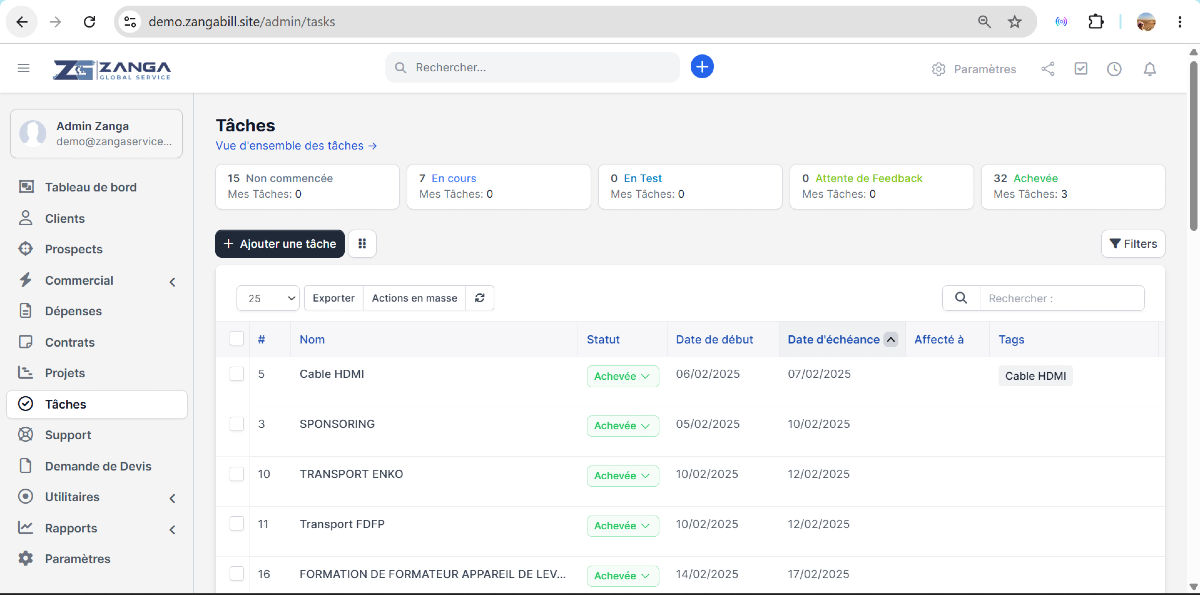Tick checkbox for Cable HDMI row
This screenshot has height=595, width=1200.
pos(237,374)
